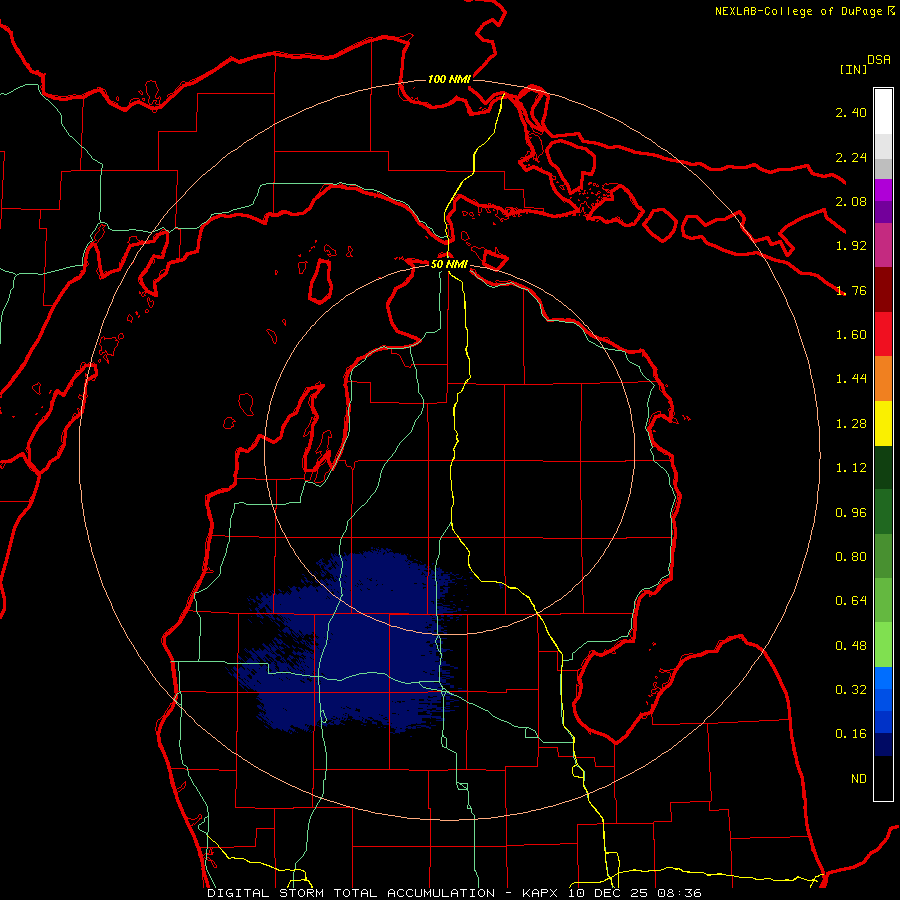900x900 pixels.
Task: Click the KAPX station identifier in caption
Action: [541, 893]
